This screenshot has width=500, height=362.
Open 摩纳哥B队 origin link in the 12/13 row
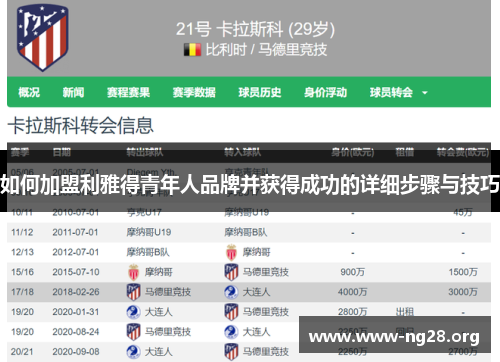click(148, 252)
